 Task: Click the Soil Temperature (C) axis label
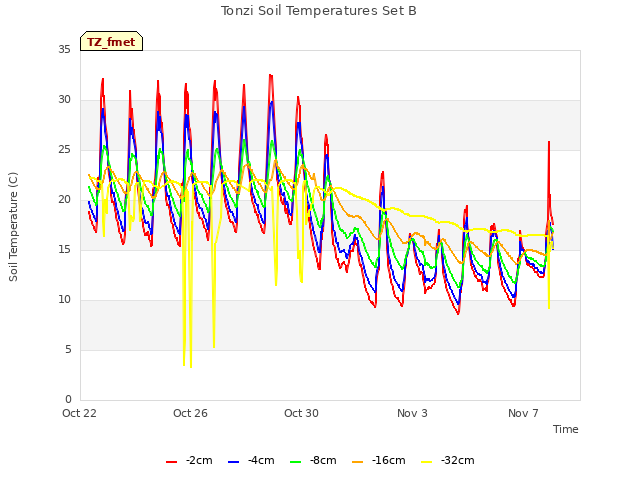click(13, 227)
